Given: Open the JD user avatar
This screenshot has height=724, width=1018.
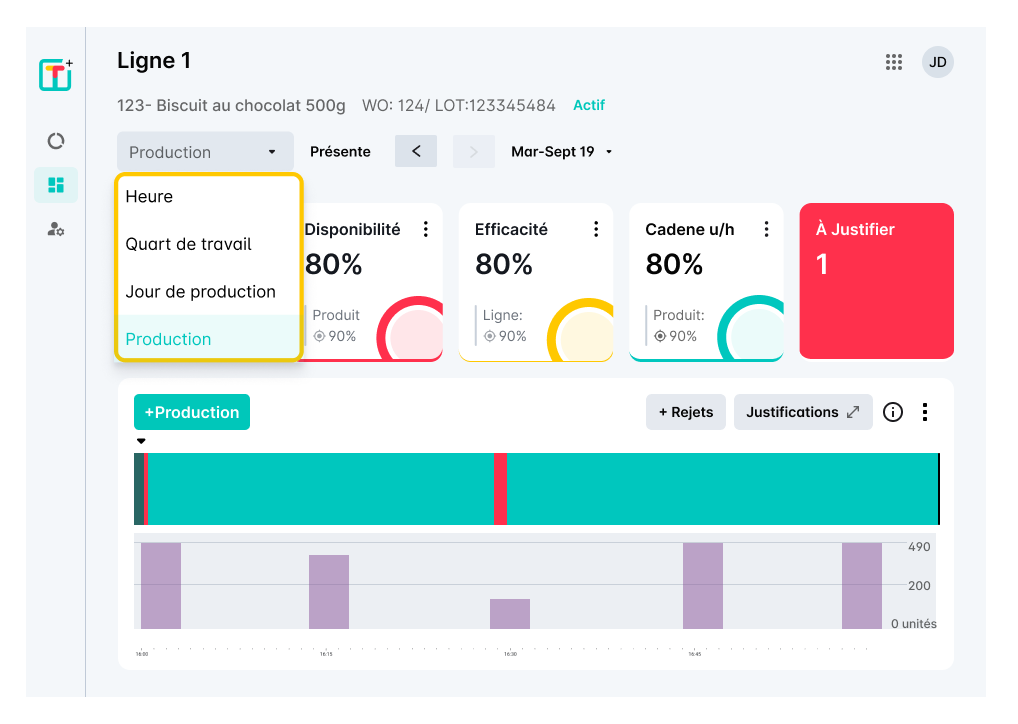Looking at the screenshot, I should 937,62.
